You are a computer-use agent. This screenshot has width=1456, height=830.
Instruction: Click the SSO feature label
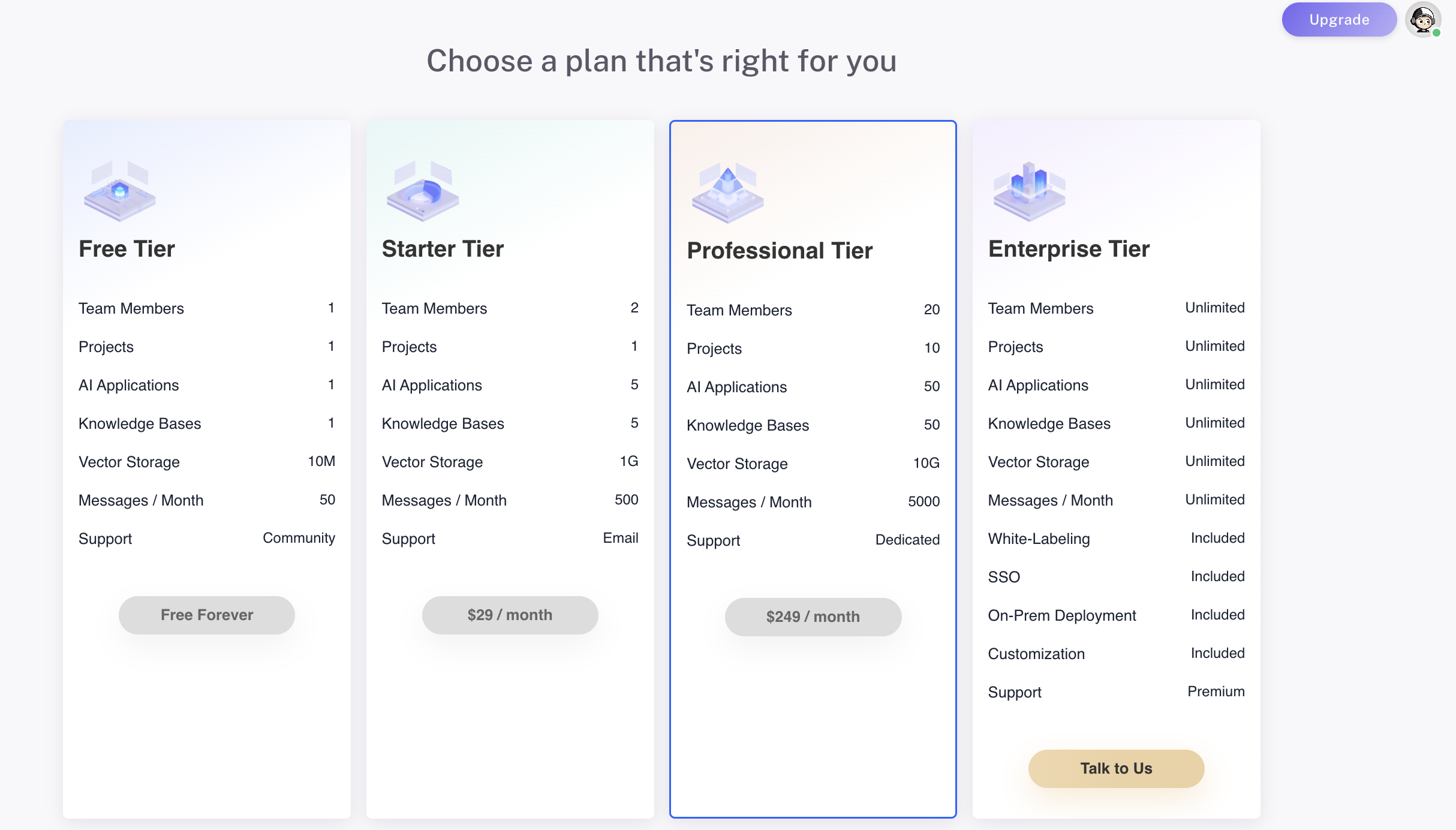(1004, 578)
